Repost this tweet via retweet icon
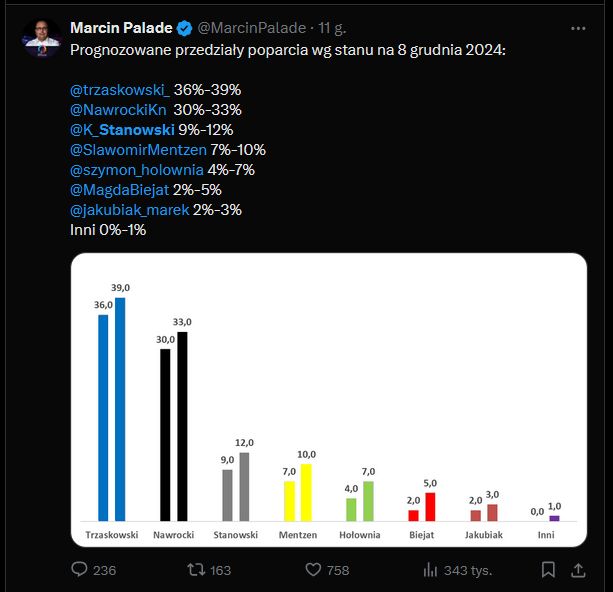Screen dimensions: 613x592 click(197, 570)
